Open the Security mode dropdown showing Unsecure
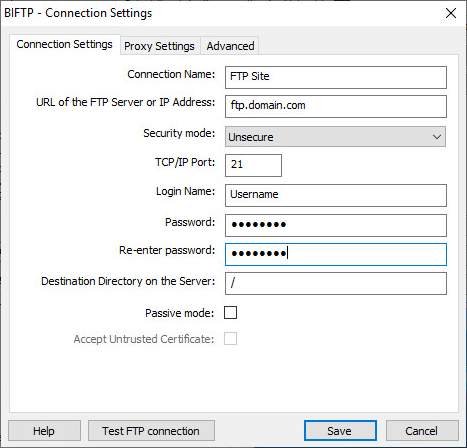This screenshot has width=467, height=448. (335, 137)
